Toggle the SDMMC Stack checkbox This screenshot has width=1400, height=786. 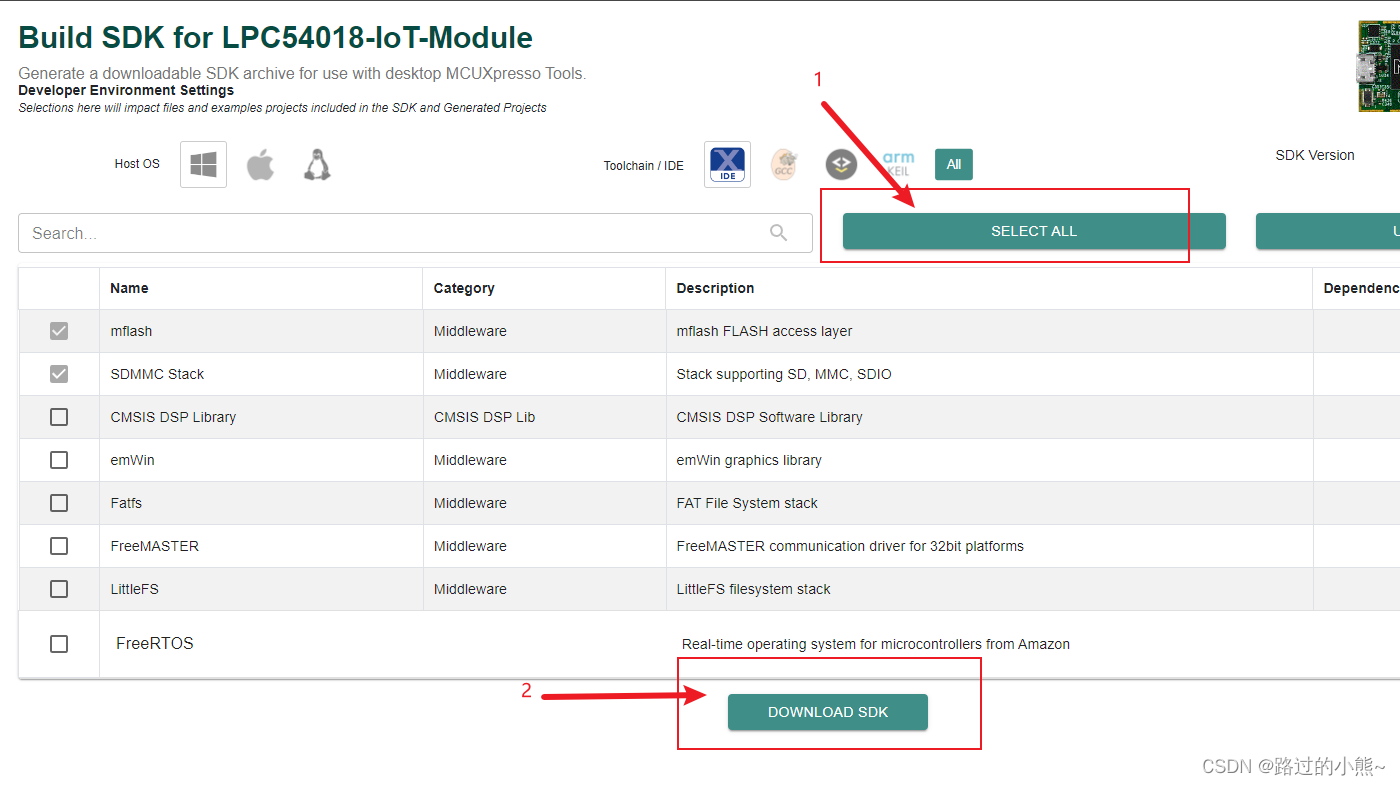(x=59, y=374)
